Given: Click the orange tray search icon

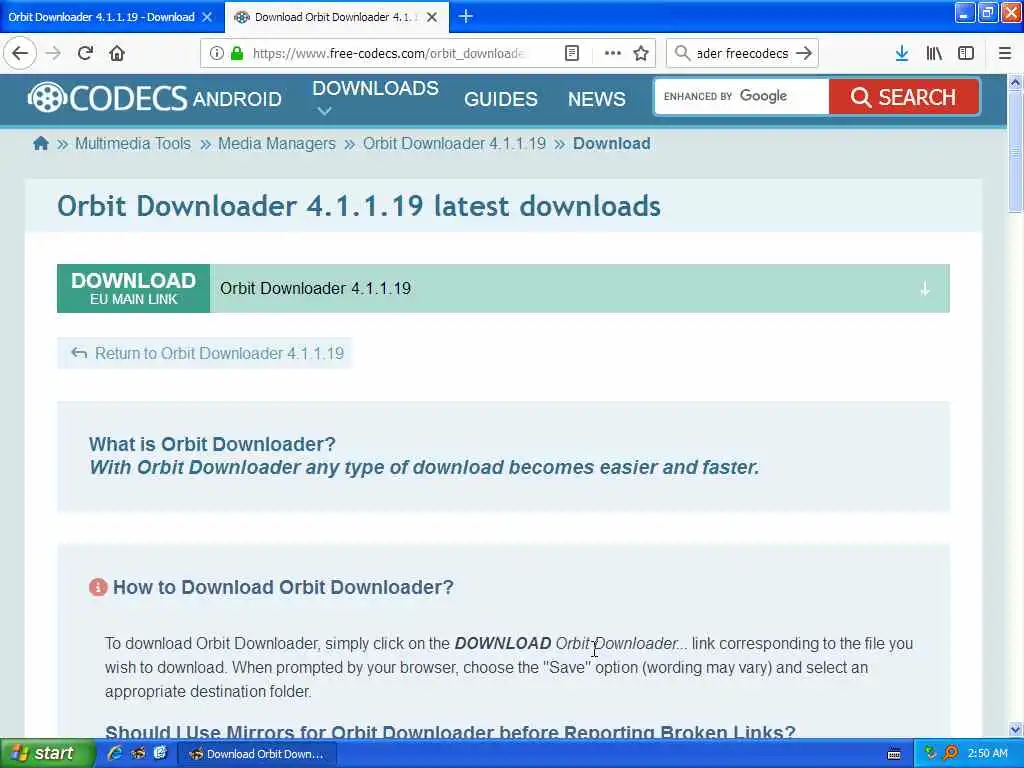Looking at the screenshot, I should pyautogui.click(x=950, y=754).
